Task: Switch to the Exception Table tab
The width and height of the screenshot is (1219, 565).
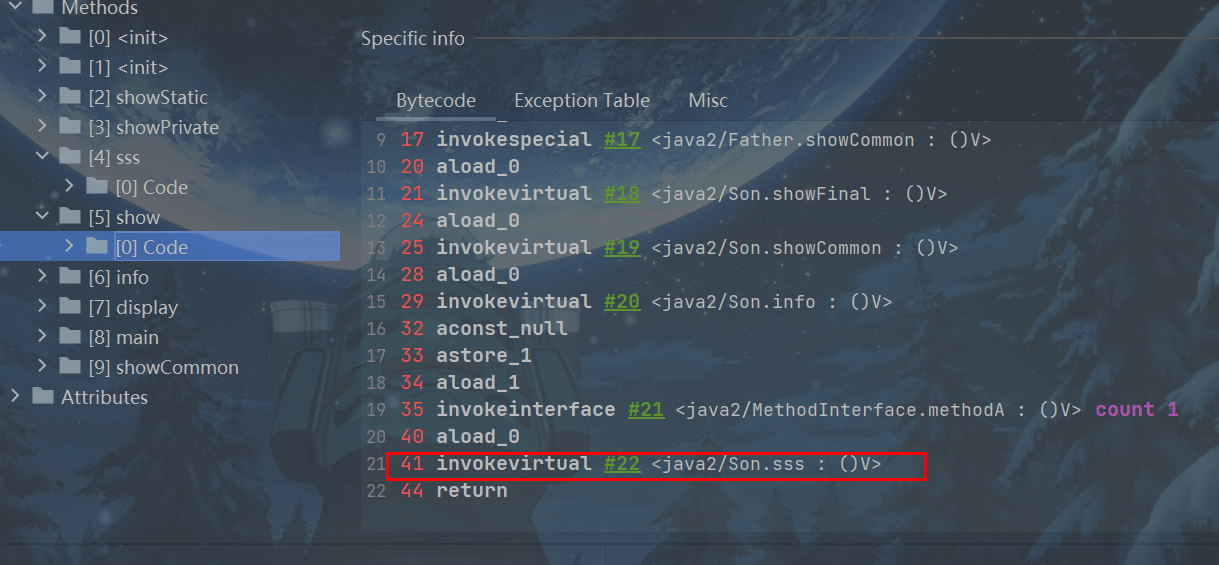Action: tap(582, 101)
